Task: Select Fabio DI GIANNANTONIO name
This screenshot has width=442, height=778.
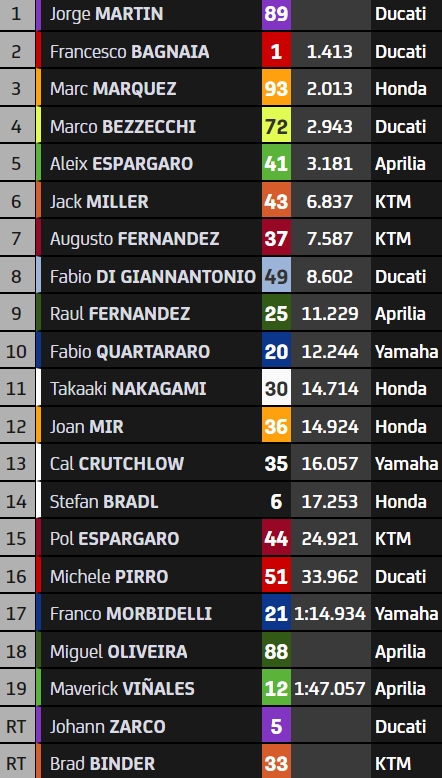Action: (x=153, y=276)
